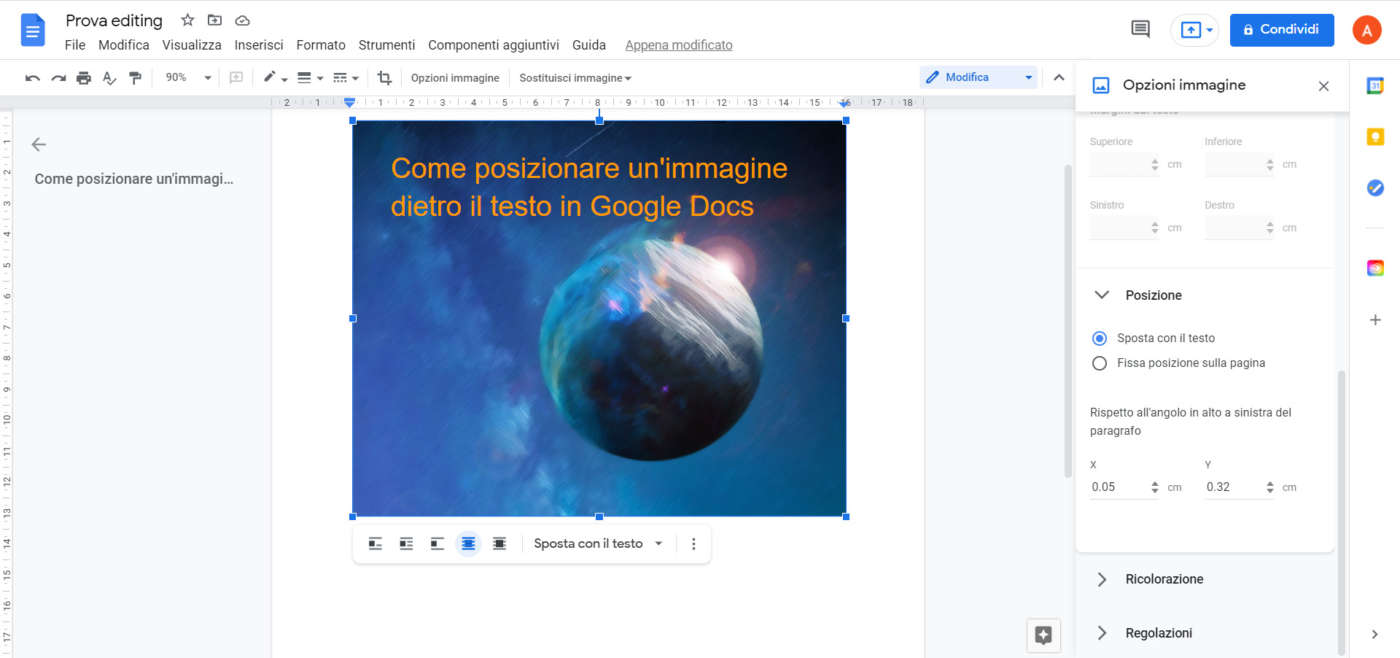
Task: Click the 'Sostituisci immagine' button
Action: [x=575, y=78]
